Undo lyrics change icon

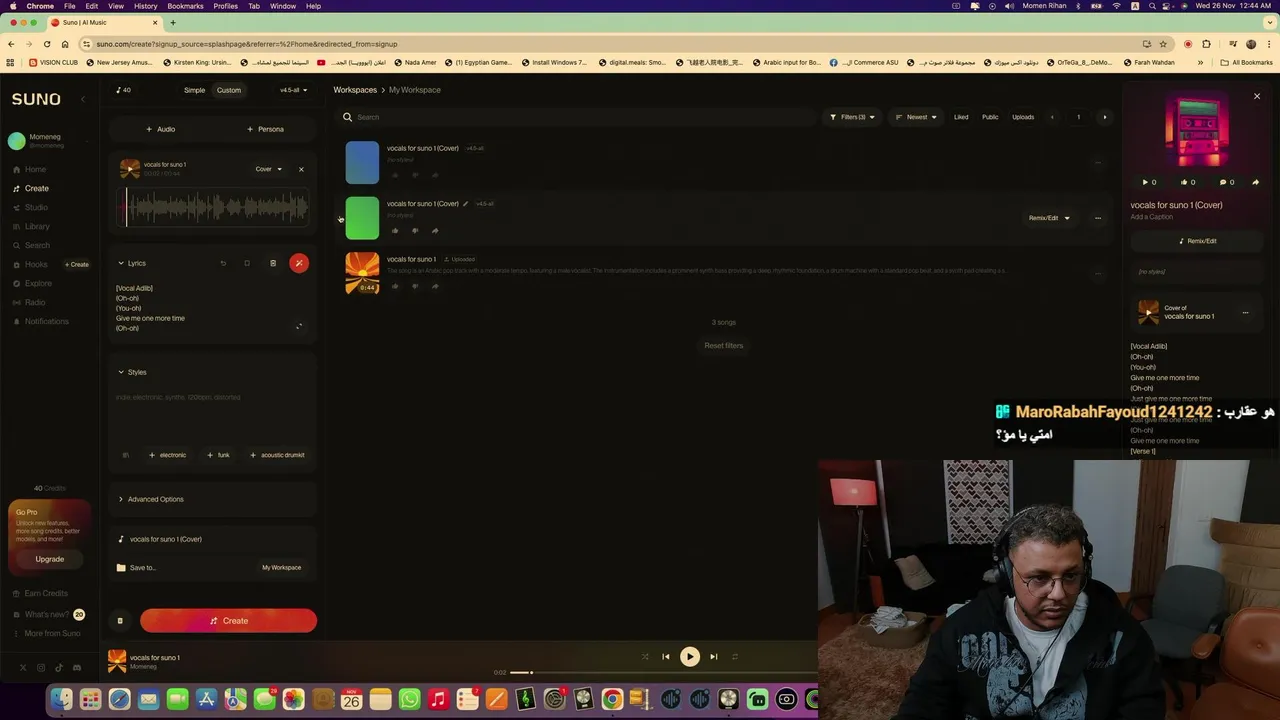(223, 263)
